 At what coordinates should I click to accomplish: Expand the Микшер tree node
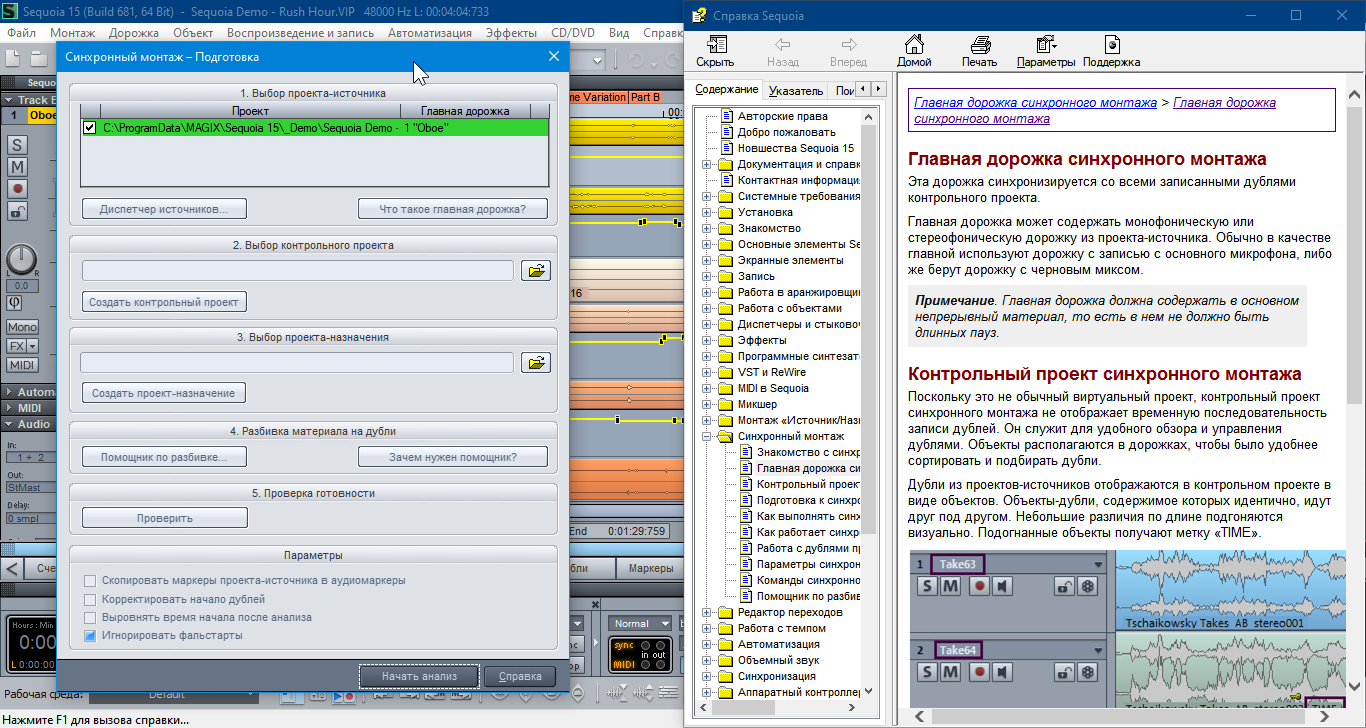[707, 404]
